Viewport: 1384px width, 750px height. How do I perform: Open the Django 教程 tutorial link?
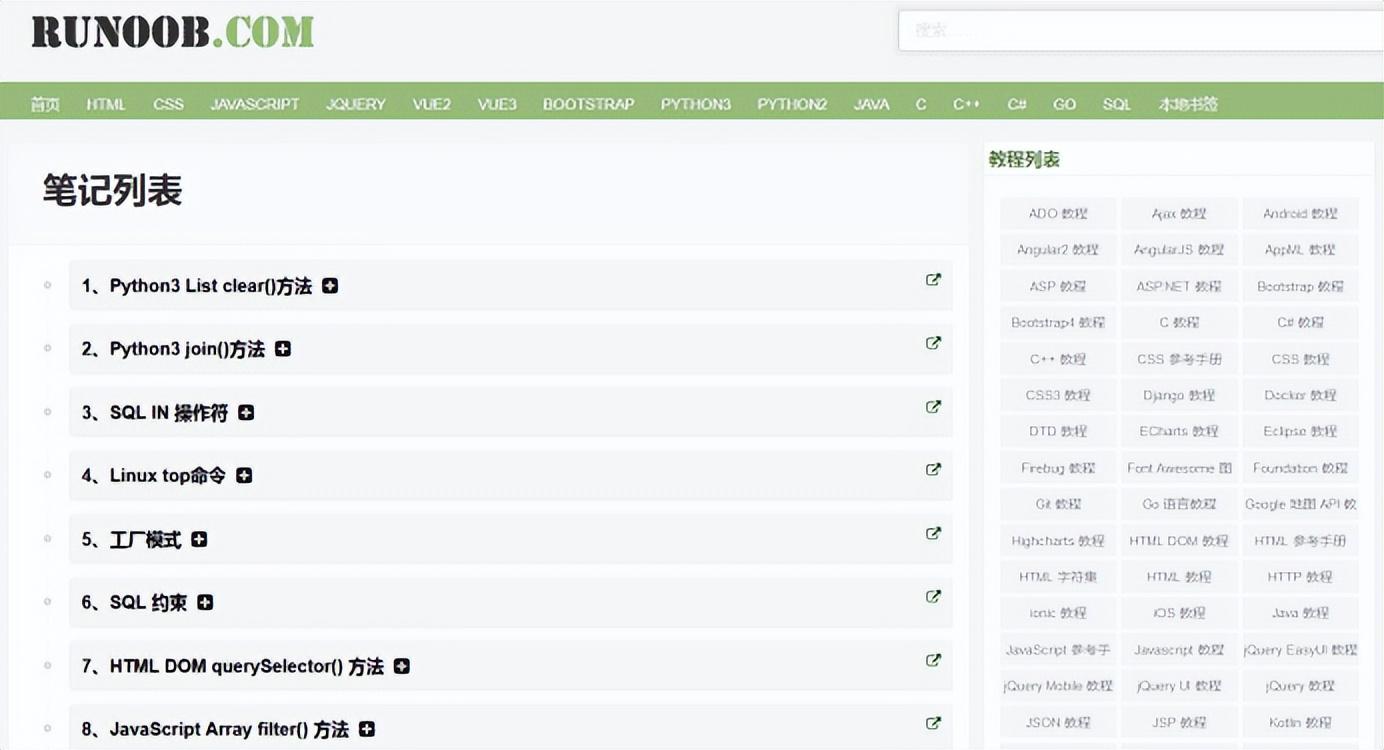[1179, 395]
